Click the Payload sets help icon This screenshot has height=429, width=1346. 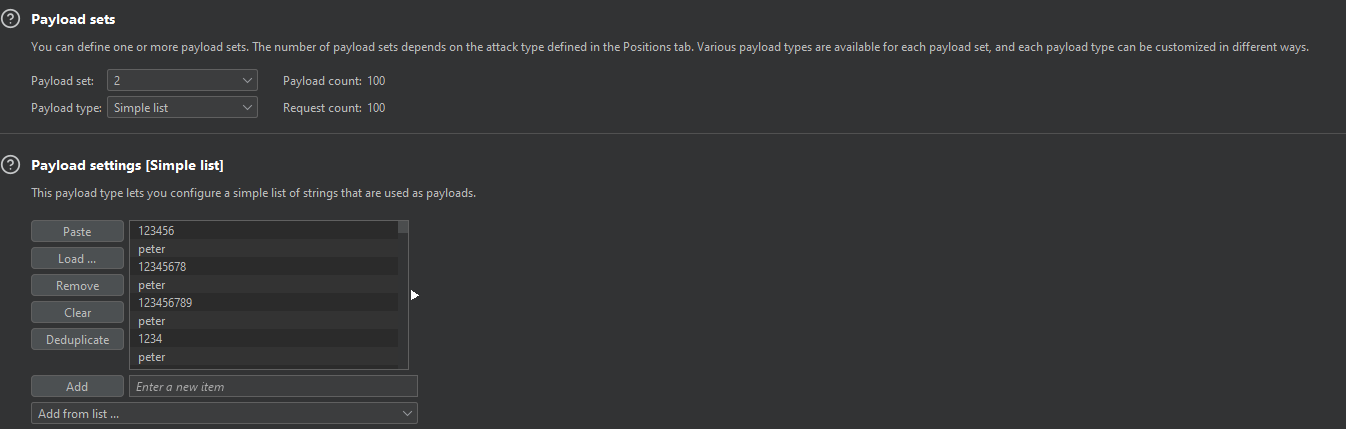pyautogui.click(x=11, y=19)
